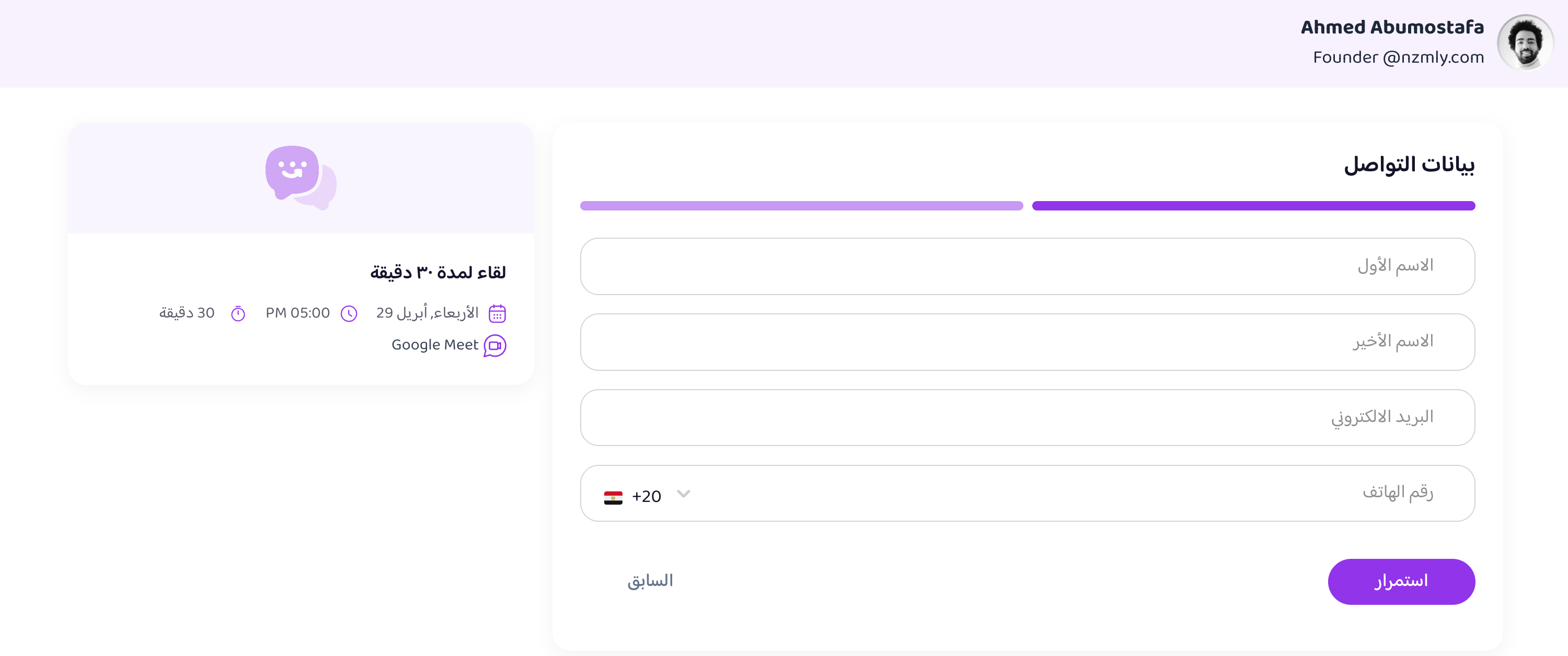This screenshot has height=656, width=1568.
Task: Click the Google Meet label
Action: pos(435,345)
